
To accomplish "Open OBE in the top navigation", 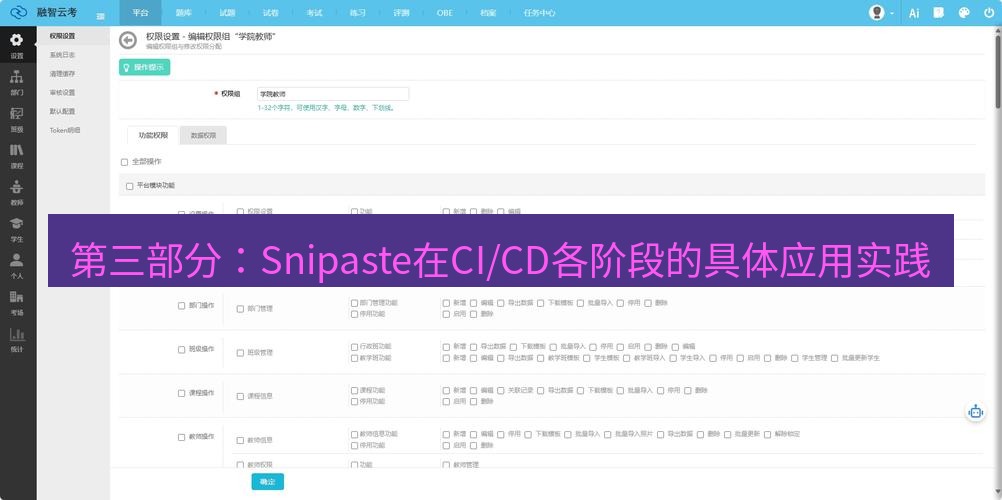I will tap(445, 13).
